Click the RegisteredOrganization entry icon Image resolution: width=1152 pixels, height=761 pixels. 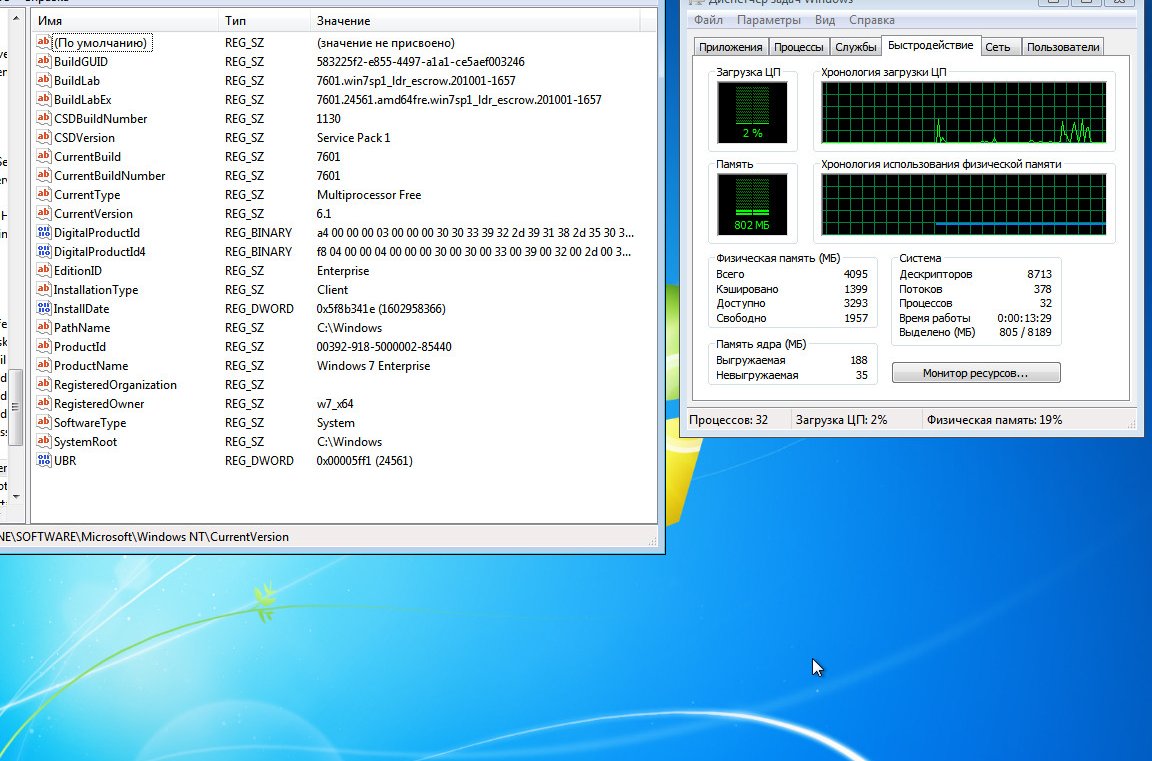(x=43, y=385)
